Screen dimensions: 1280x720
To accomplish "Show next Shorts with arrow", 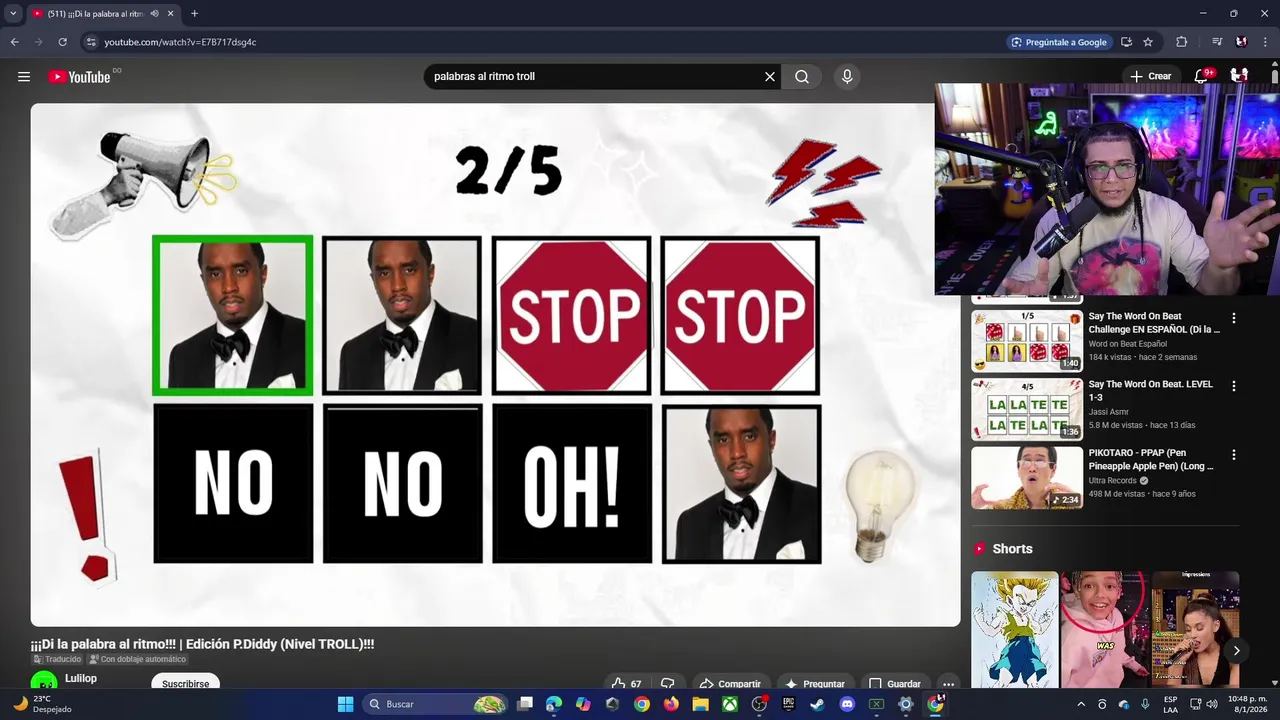I will [1236, 651].
